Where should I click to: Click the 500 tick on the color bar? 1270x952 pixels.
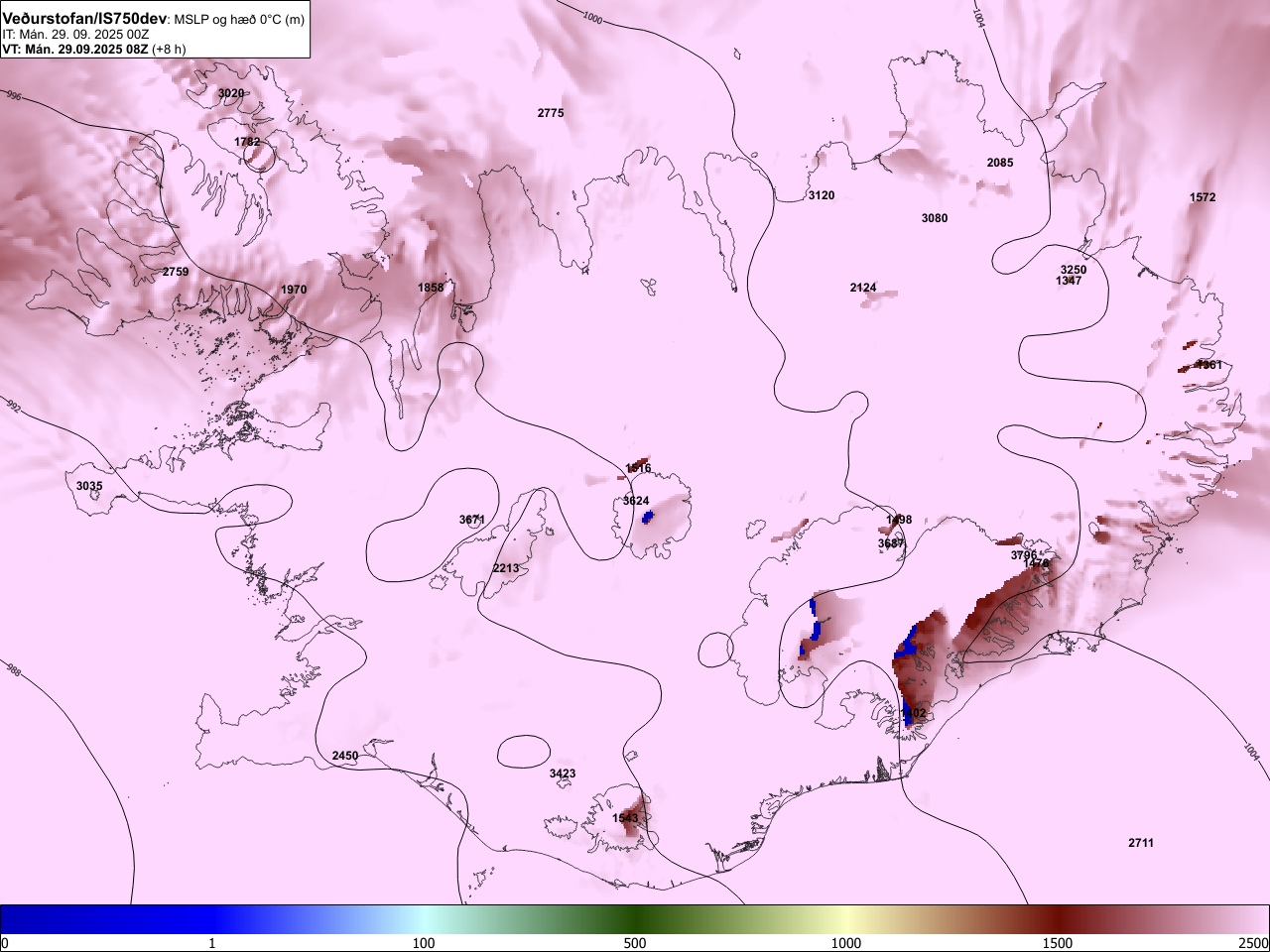[x=635, y=943]
